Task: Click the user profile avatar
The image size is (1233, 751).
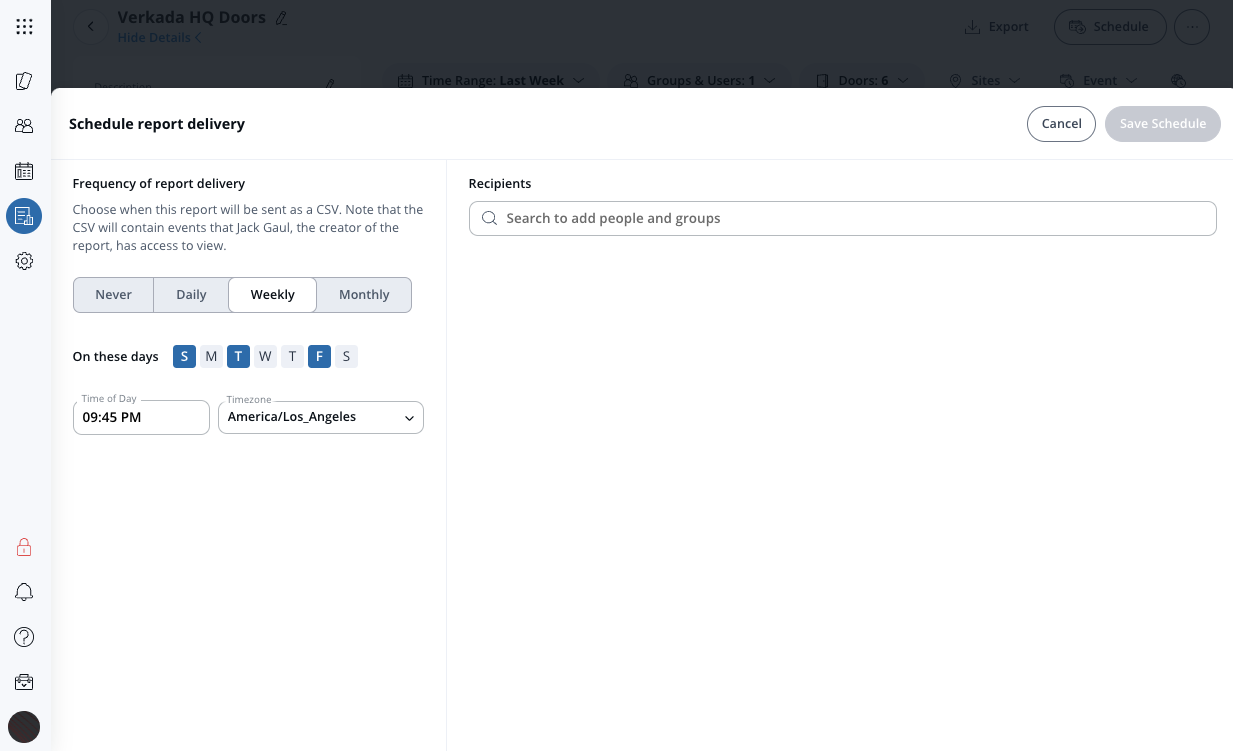Action: click(24, 726)
